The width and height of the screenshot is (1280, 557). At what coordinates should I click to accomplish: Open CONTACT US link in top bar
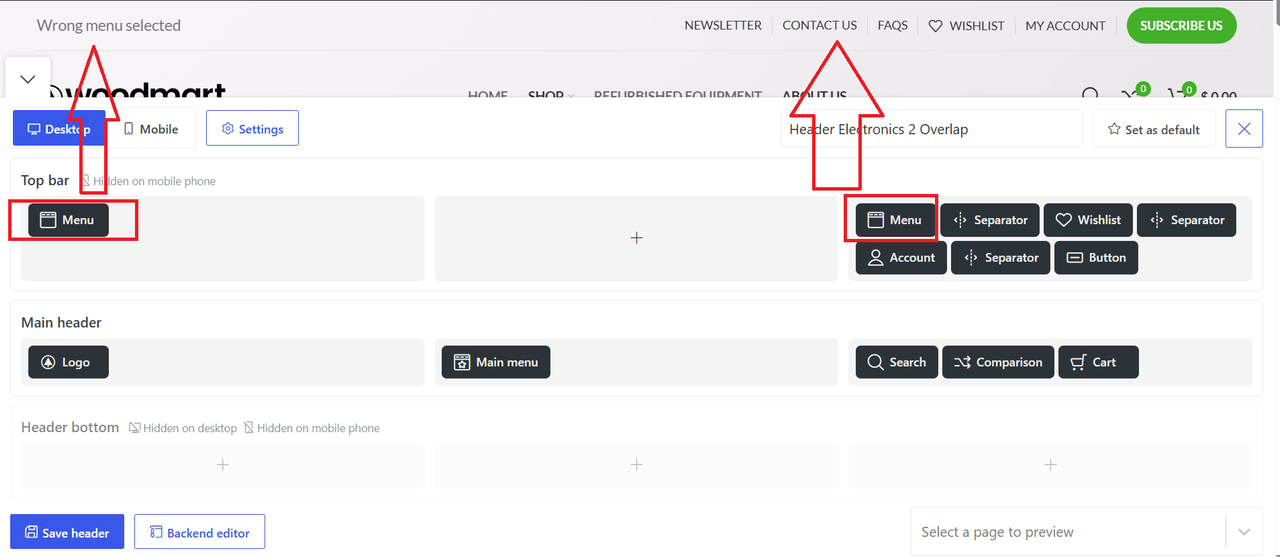(x=820, y=25)
